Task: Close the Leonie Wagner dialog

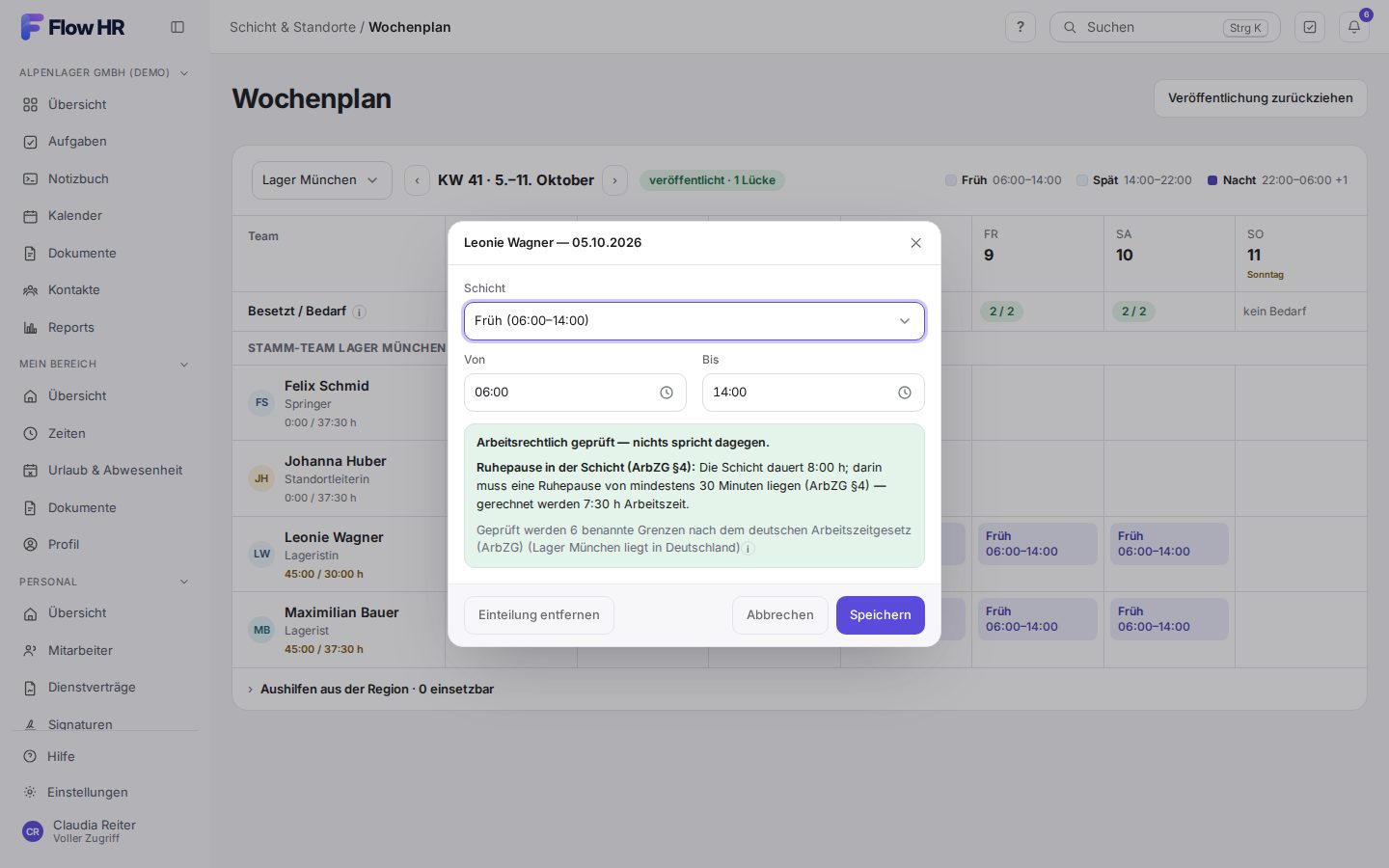Action: click(916, 243)
